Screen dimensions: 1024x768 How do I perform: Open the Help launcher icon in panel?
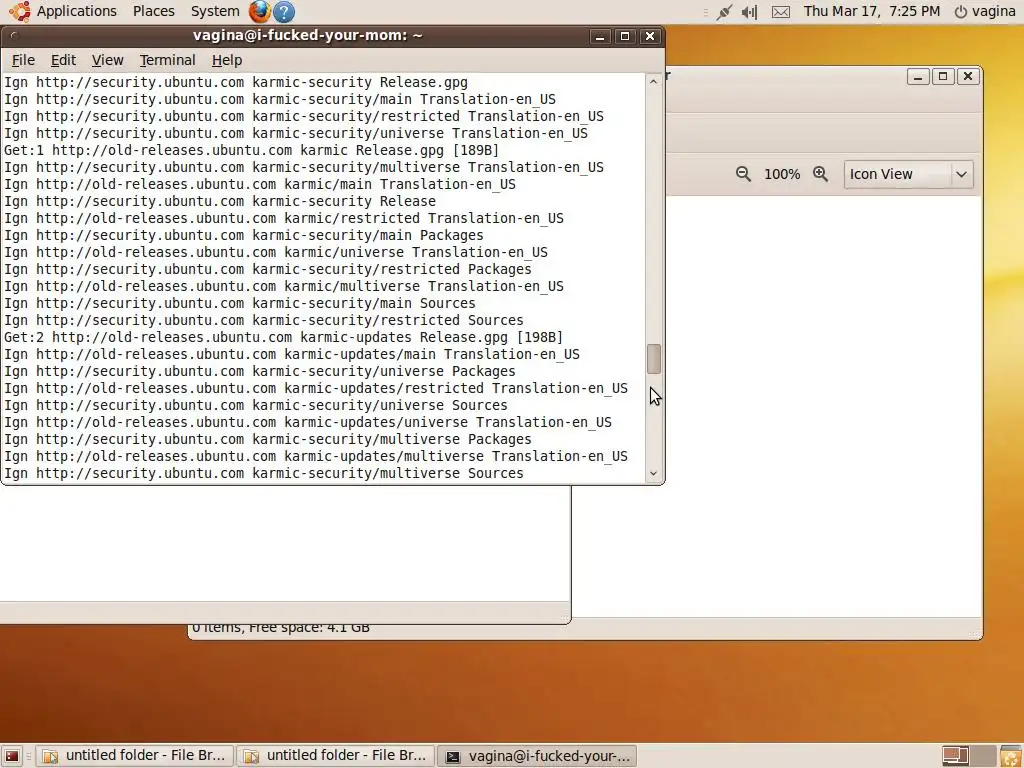[x=283, y=11]
